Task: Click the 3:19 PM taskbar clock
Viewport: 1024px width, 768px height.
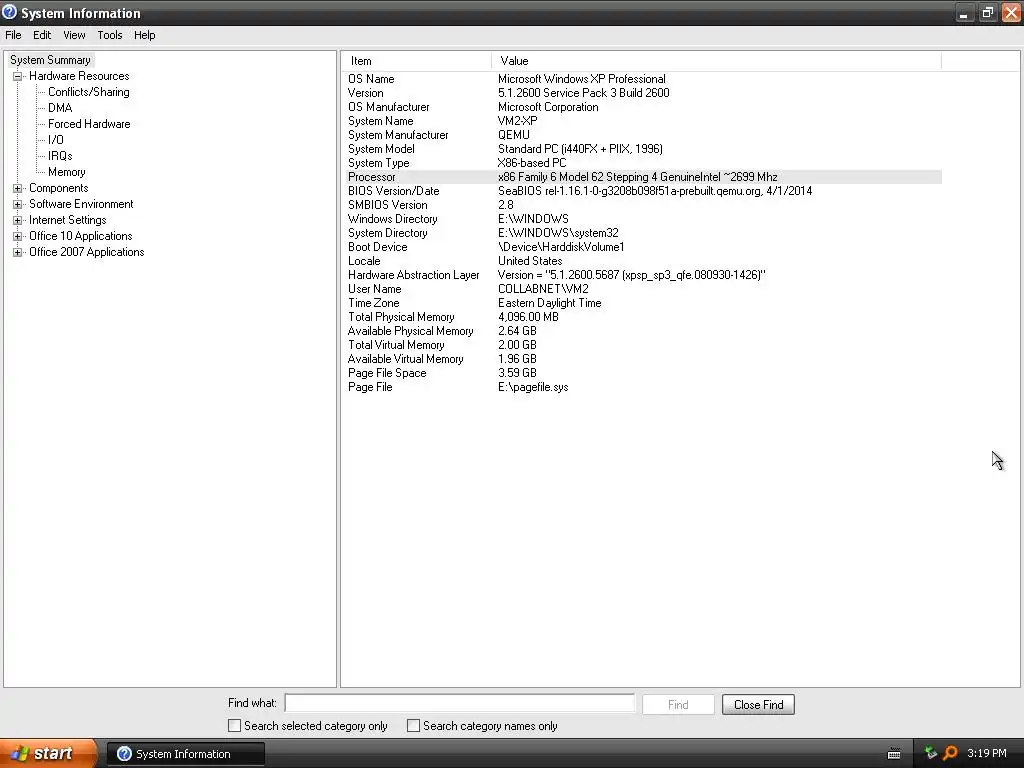Action: [x=987, y=754]
